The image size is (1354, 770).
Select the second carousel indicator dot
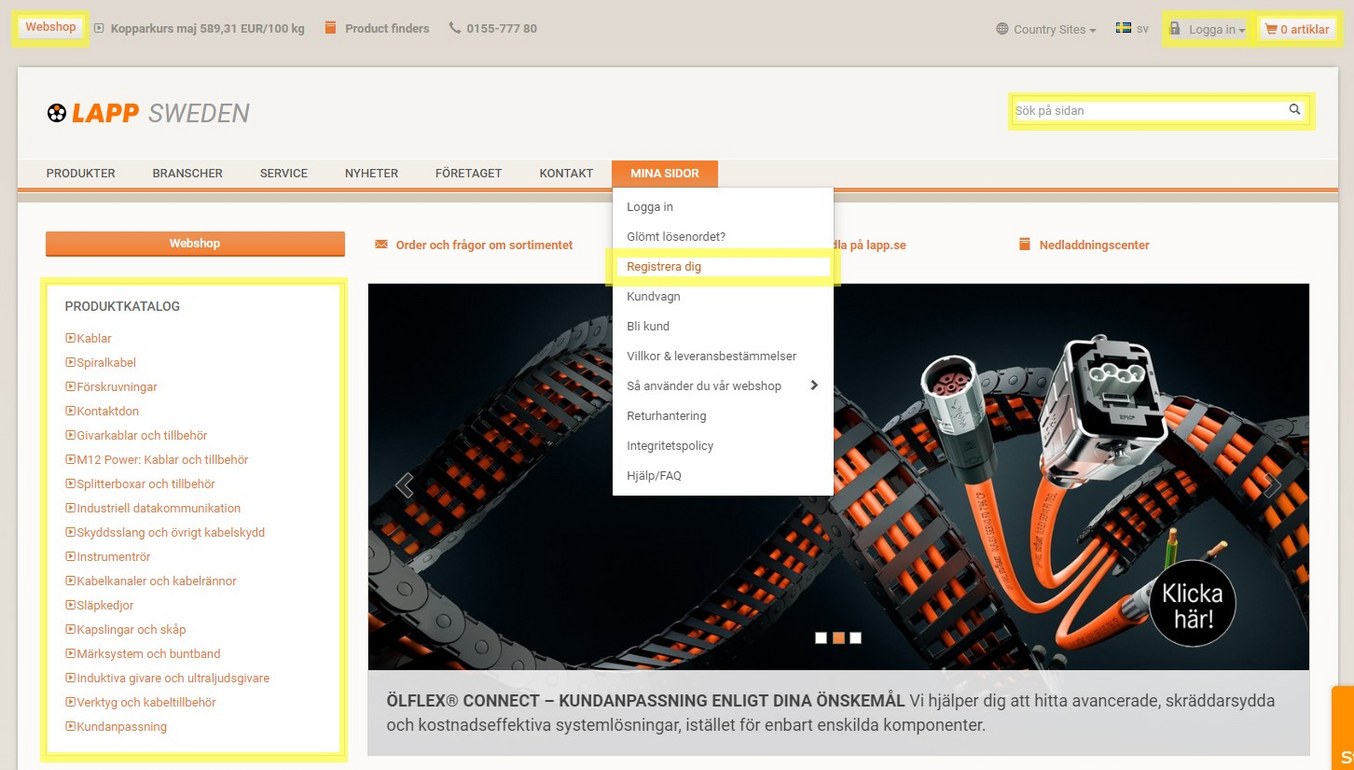tap(839, 638)
